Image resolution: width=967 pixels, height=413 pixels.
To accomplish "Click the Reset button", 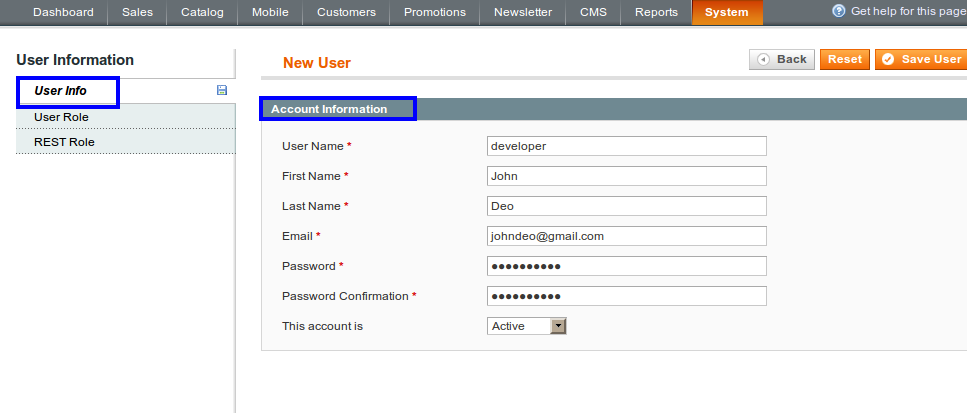I will (x=844, y=60).
